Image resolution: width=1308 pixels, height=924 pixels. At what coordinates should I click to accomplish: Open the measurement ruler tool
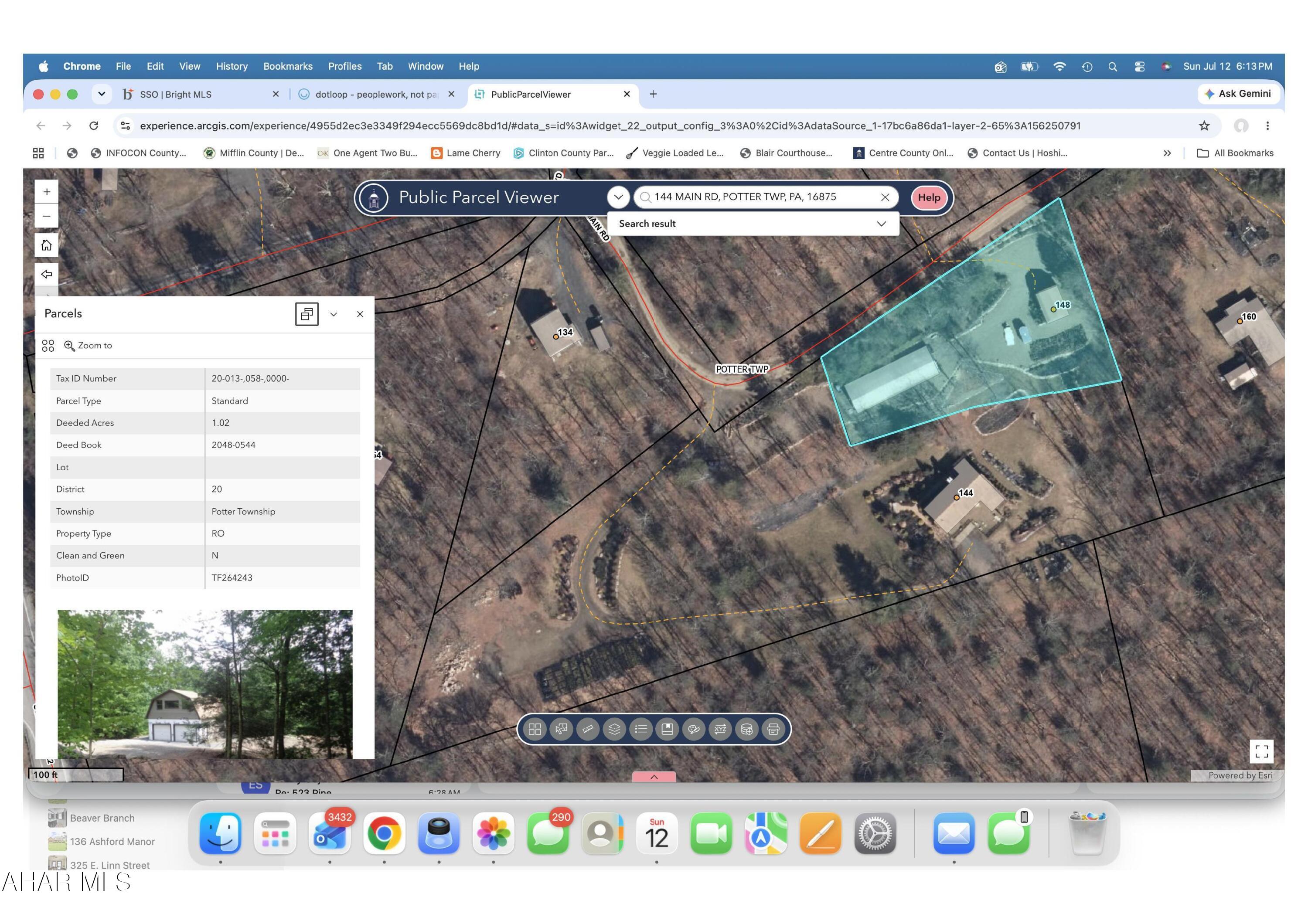pyautogui.click(x=587, y=729)
